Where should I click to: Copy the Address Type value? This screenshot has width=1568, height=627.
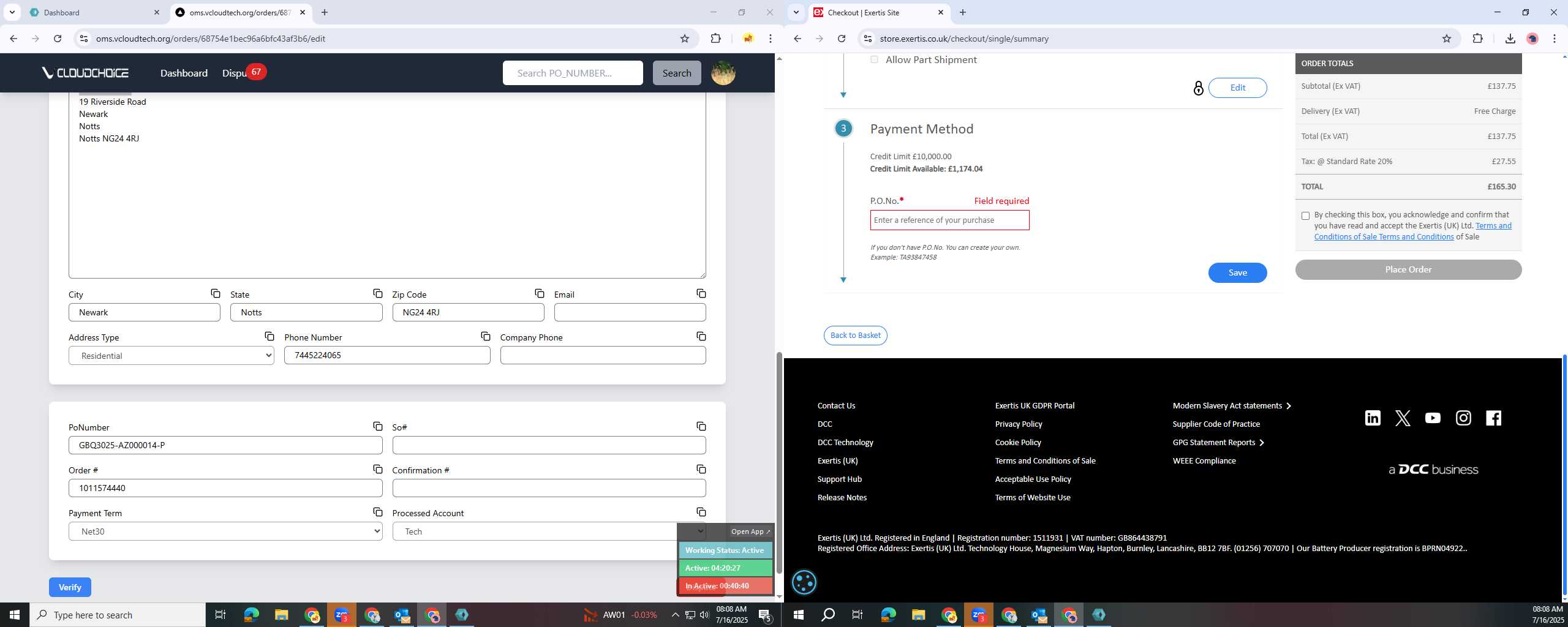269,336
